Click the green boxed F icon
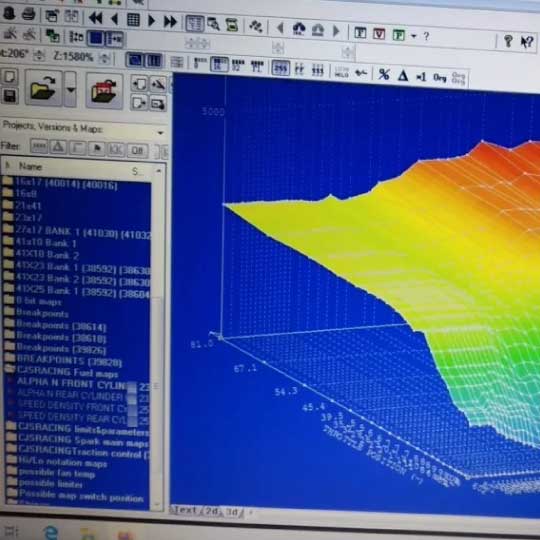 (x=398, y=35)
